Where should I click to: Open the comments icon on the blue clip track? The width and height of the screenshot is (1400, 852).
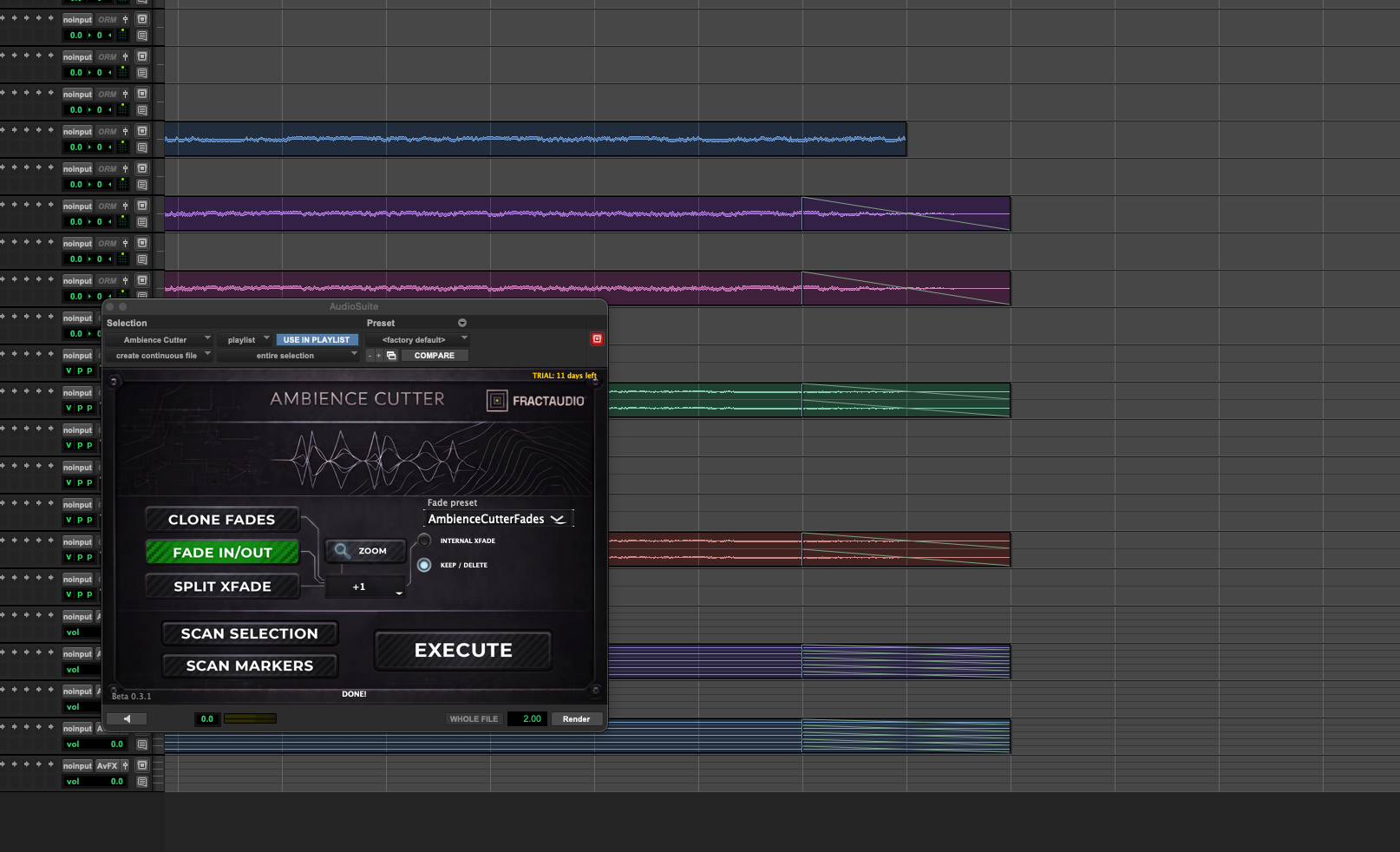[x=142, y=147]
